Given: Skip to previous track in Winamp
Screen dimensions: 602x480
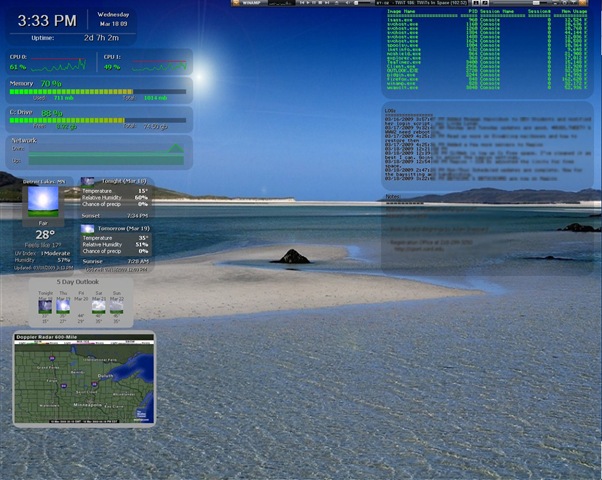Looking at the screenshot, I should click(302, 3).
